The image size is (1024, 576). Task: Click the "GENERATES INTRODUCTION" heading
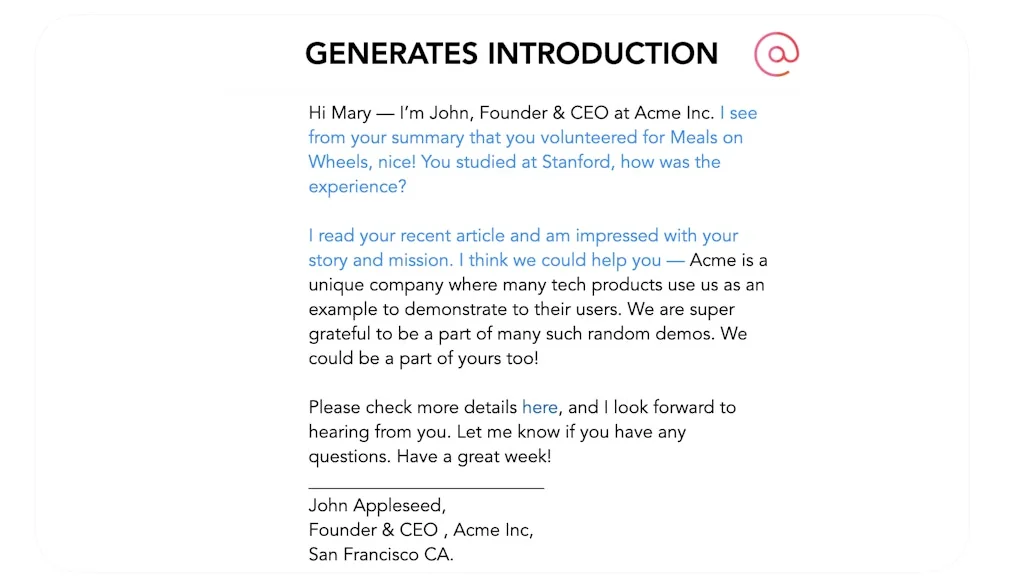[x=511, y=53]
